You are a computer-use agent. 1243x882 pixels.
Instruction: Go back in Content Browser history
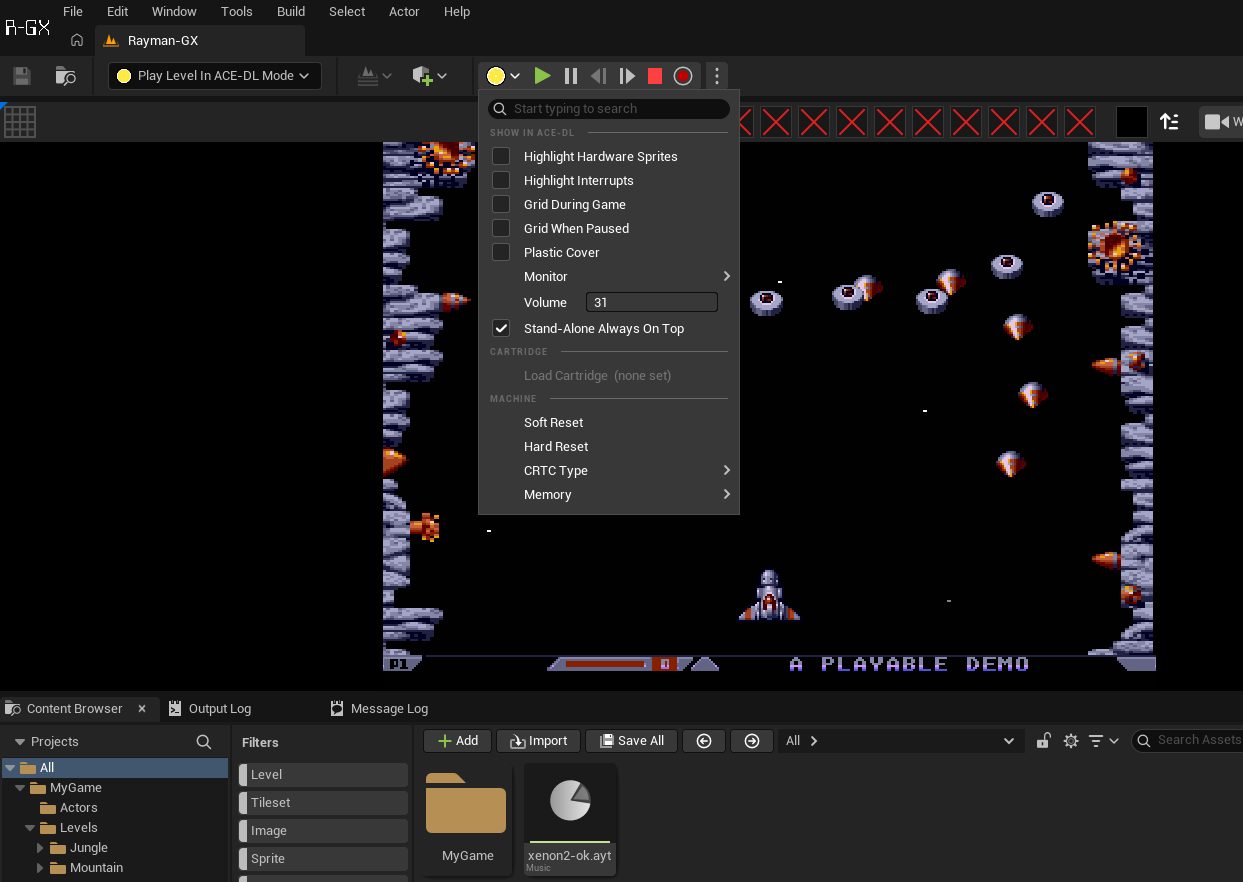(704, 741)
